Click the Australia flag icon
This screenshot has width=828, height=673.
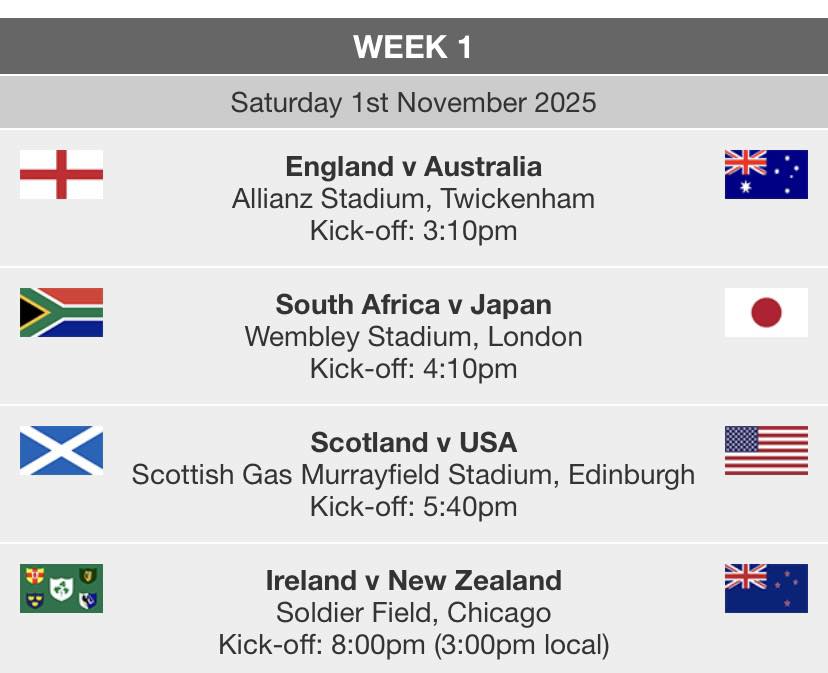coord(766,174)
